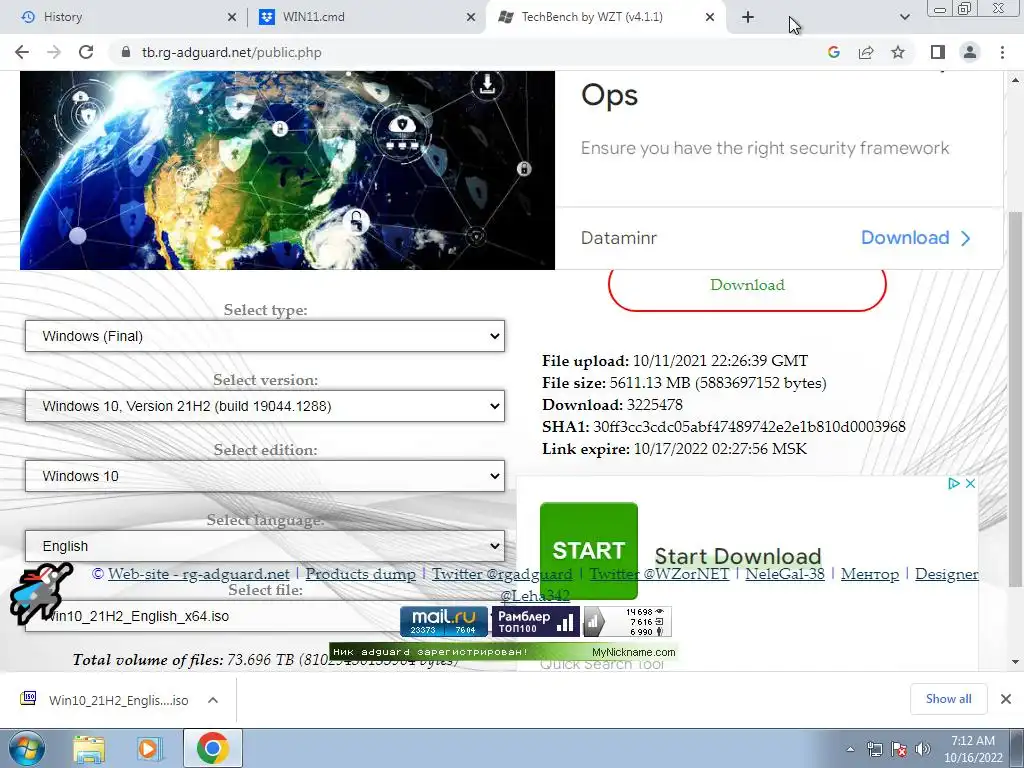Click the Google icon in address bar
The image size is (1024, 768).
coord(833,52)
